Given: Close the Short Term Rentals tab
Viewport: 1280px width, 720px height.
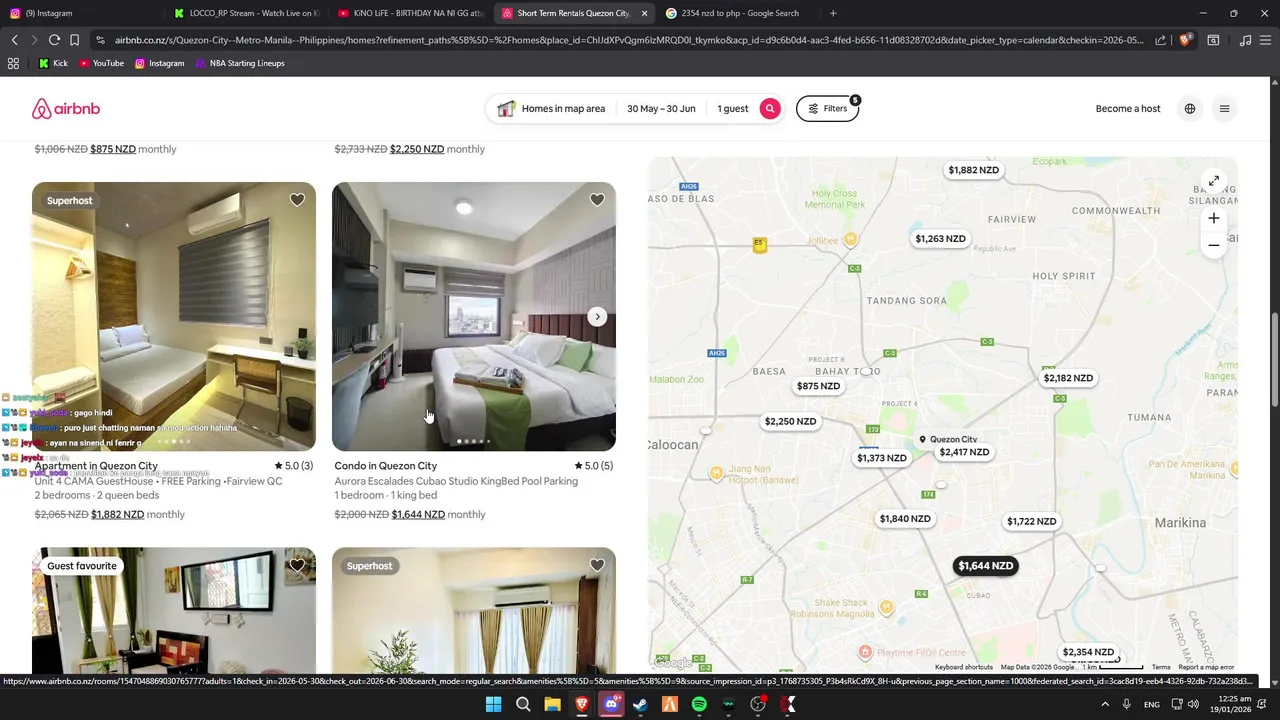Looking at the screenshot, I should pos(644,13).
